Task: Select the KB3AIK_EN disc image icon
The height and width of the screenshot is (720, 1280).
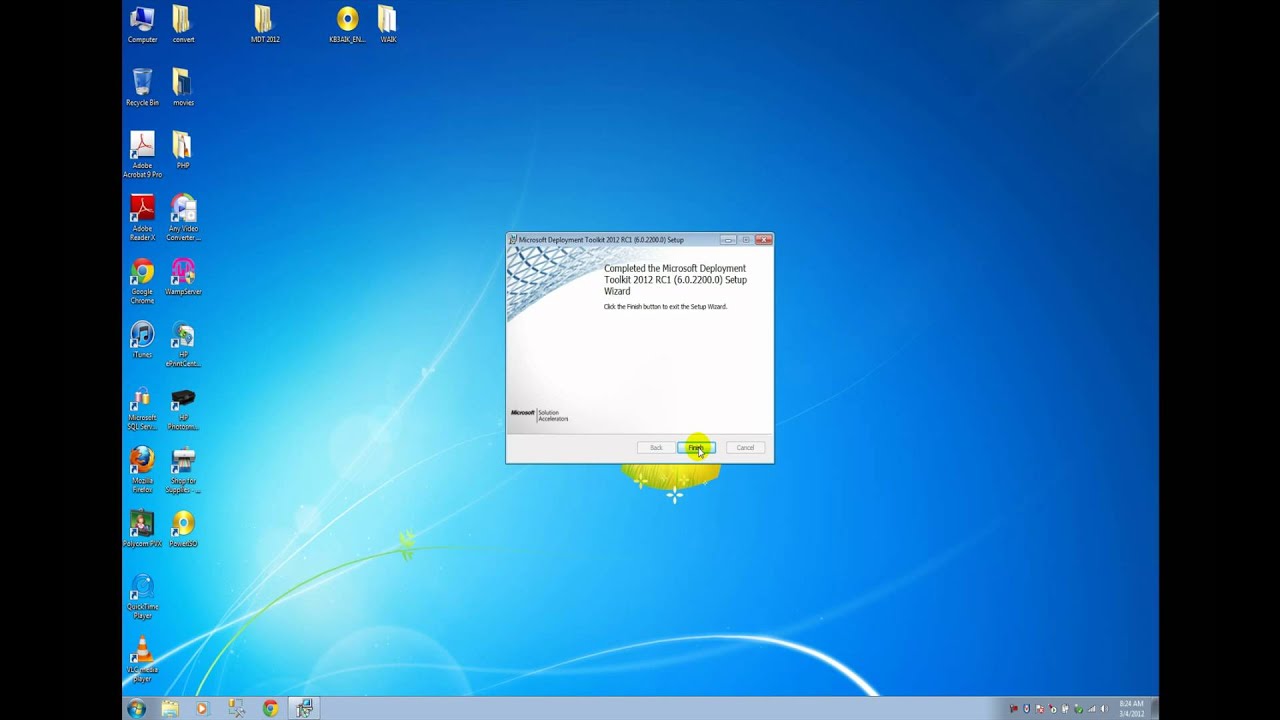Action: 347,25
